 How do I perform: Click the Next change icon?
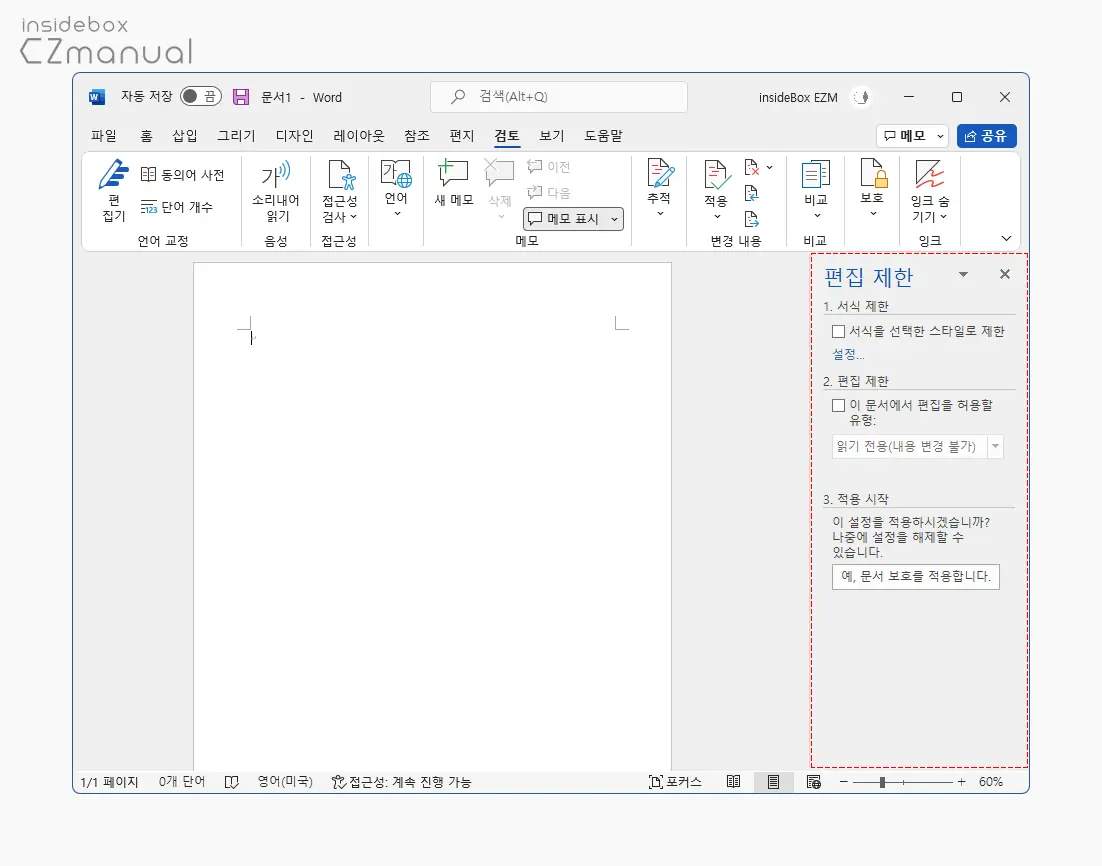[x=751, y=219]
